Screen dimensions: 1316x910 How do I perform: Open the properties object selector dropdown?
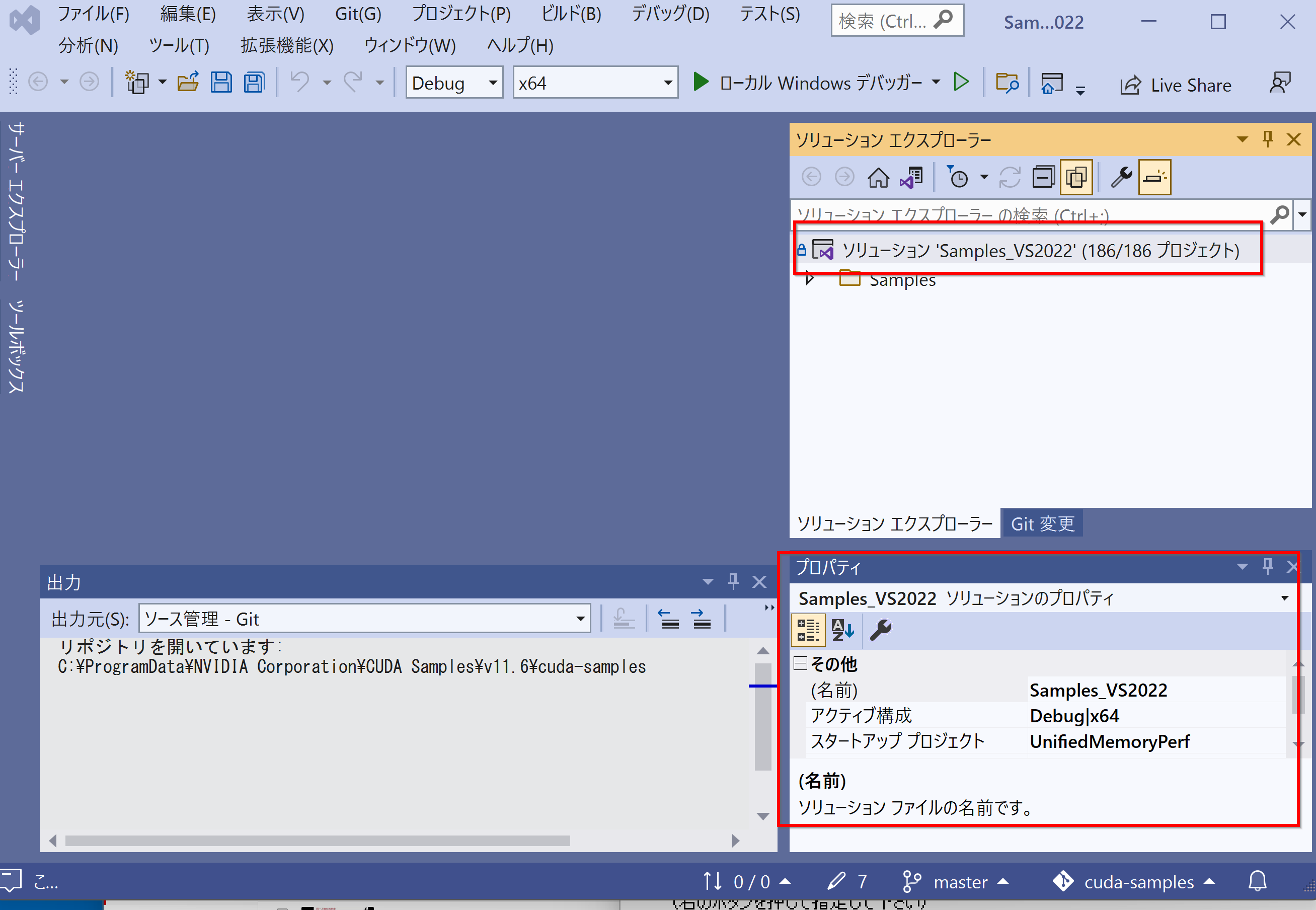pos(1285,598)
